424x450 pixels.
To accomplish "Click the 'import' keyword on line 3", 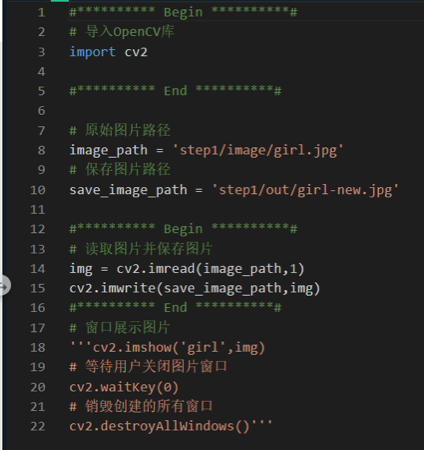I will click(92, 52).
